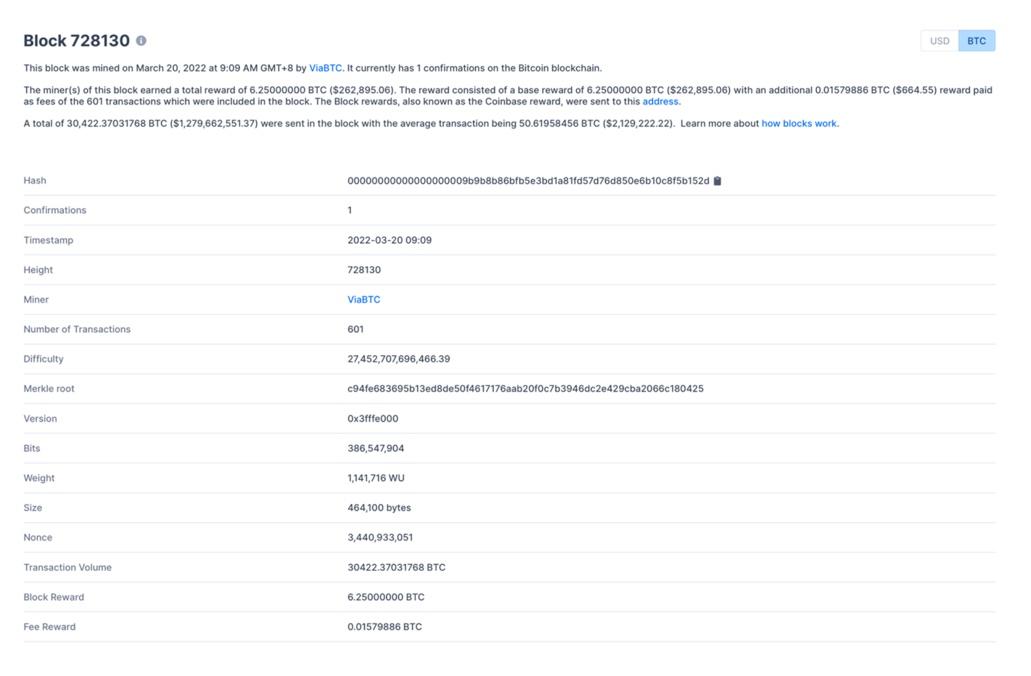Click timestamp value 2022-03-20 09:09
This screenshot has width=1031, height=676.
click(x=389, y=240)
